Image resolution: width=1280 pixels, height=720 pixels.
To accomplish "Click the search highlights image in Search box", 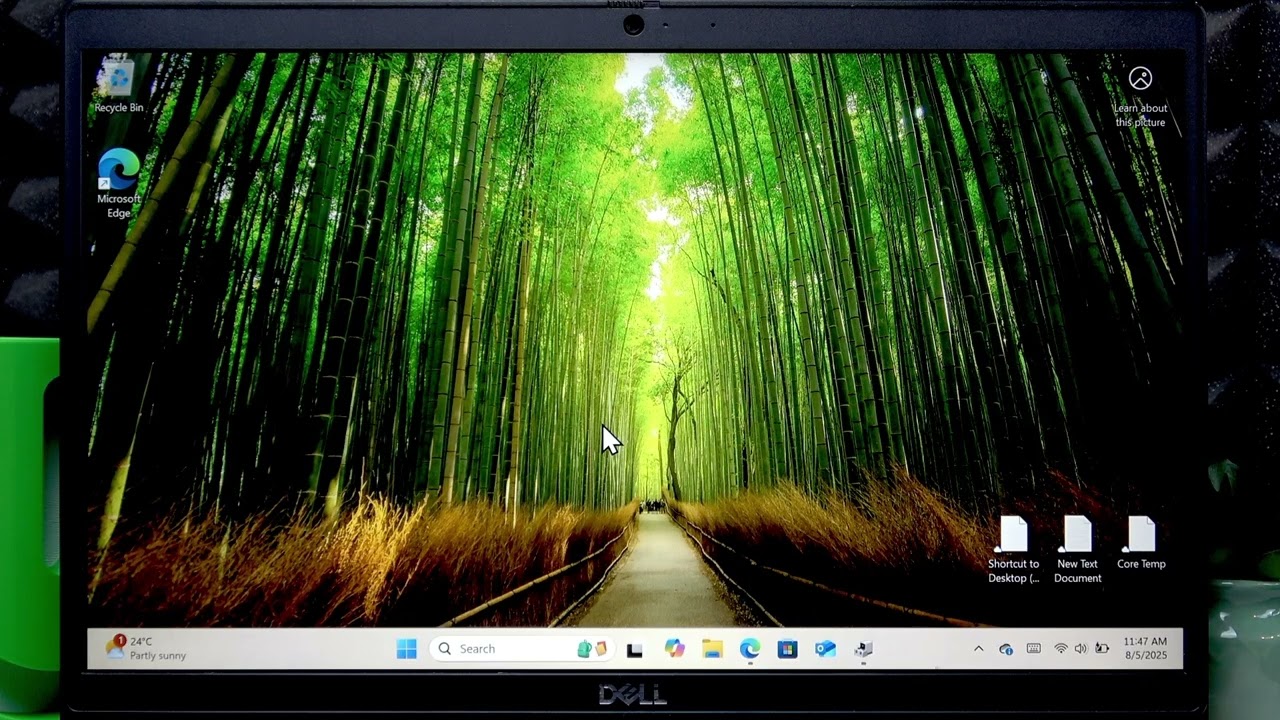I will pos(592,649).
